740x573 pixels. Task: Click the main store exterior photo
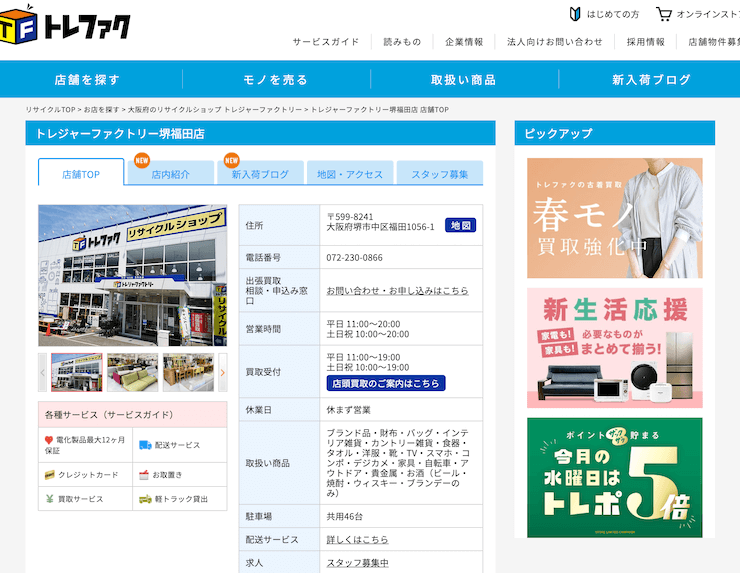pos(133,276)
